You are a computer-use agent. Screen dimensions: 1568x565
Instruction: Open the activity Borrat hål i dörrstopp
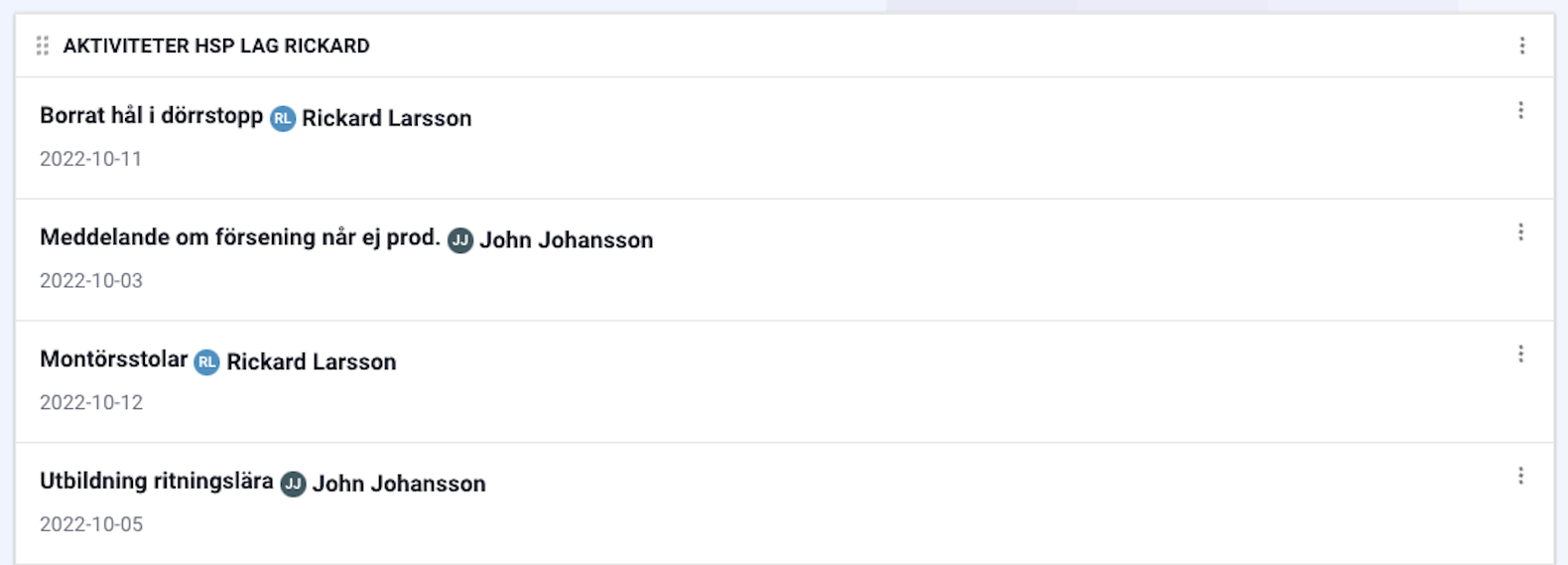[152, 115]
